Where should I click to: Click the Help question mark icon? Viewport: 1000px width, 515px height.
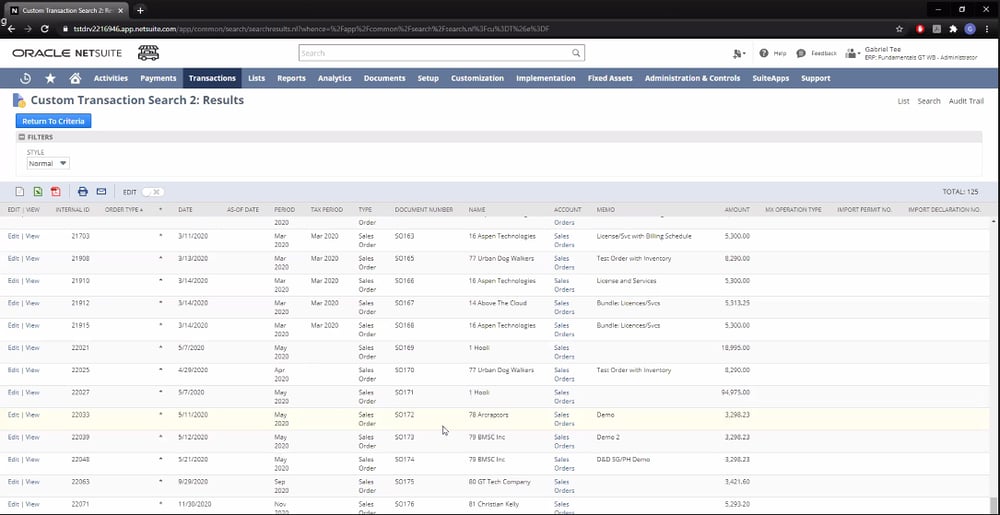(764, 54)
